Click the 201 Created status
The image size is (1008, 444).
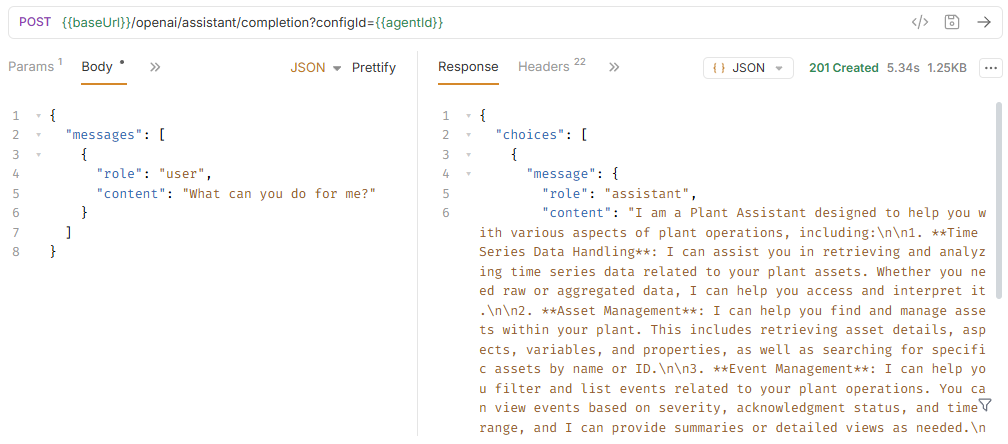(843, 67)
